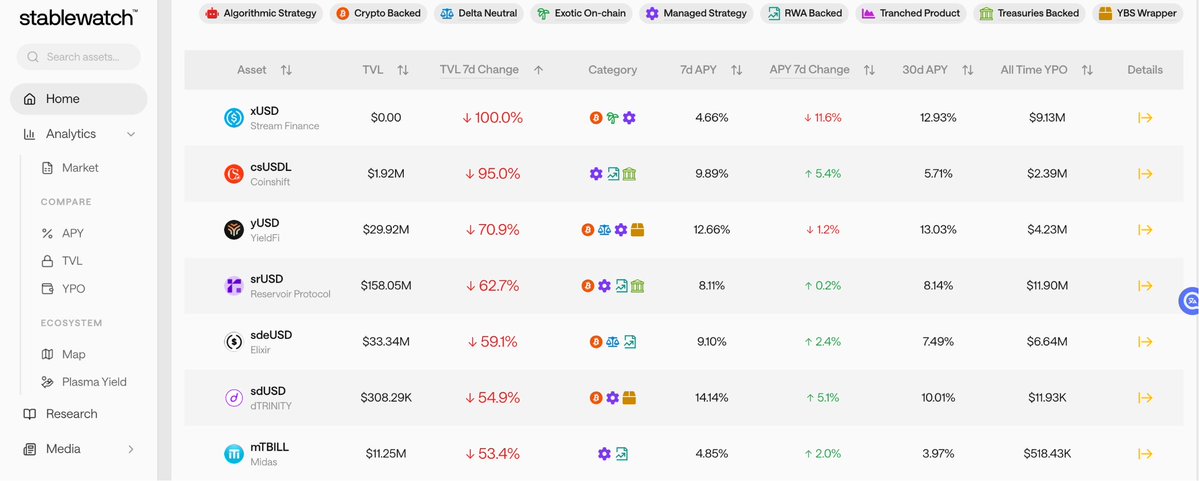Screen dimensions: 1199x481
Task: Click YBS Wrapper box icon in yUSD row
Action: pyautogui.click(x=638, y=229)
